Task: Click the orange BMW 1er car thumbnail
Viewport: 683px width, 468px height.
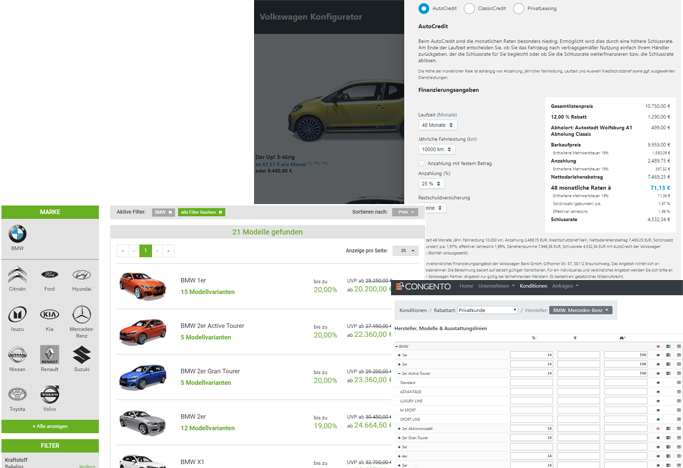Action: [143, 286]
